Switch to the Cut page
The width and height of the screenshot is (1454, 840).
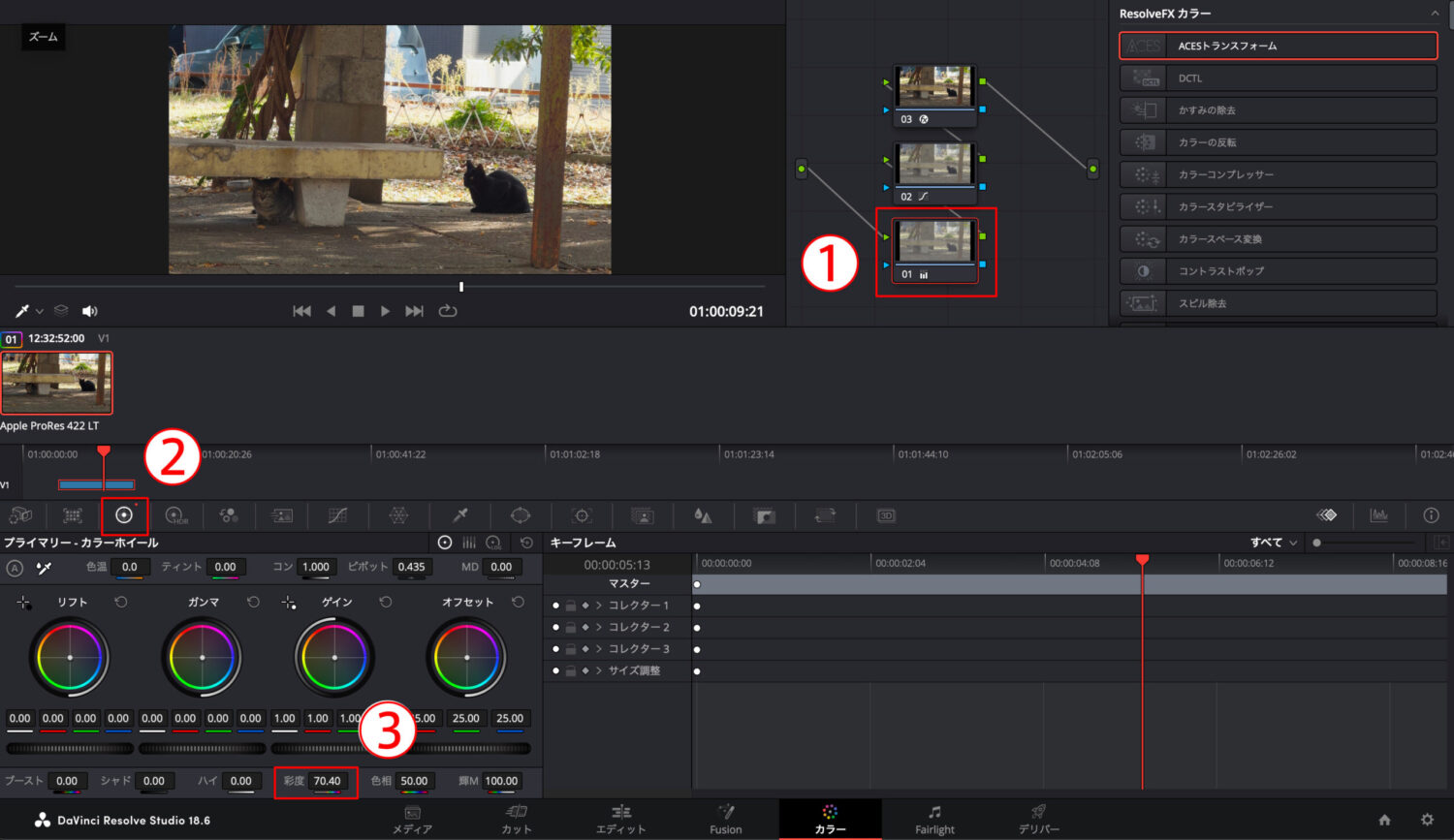(517, 820)
